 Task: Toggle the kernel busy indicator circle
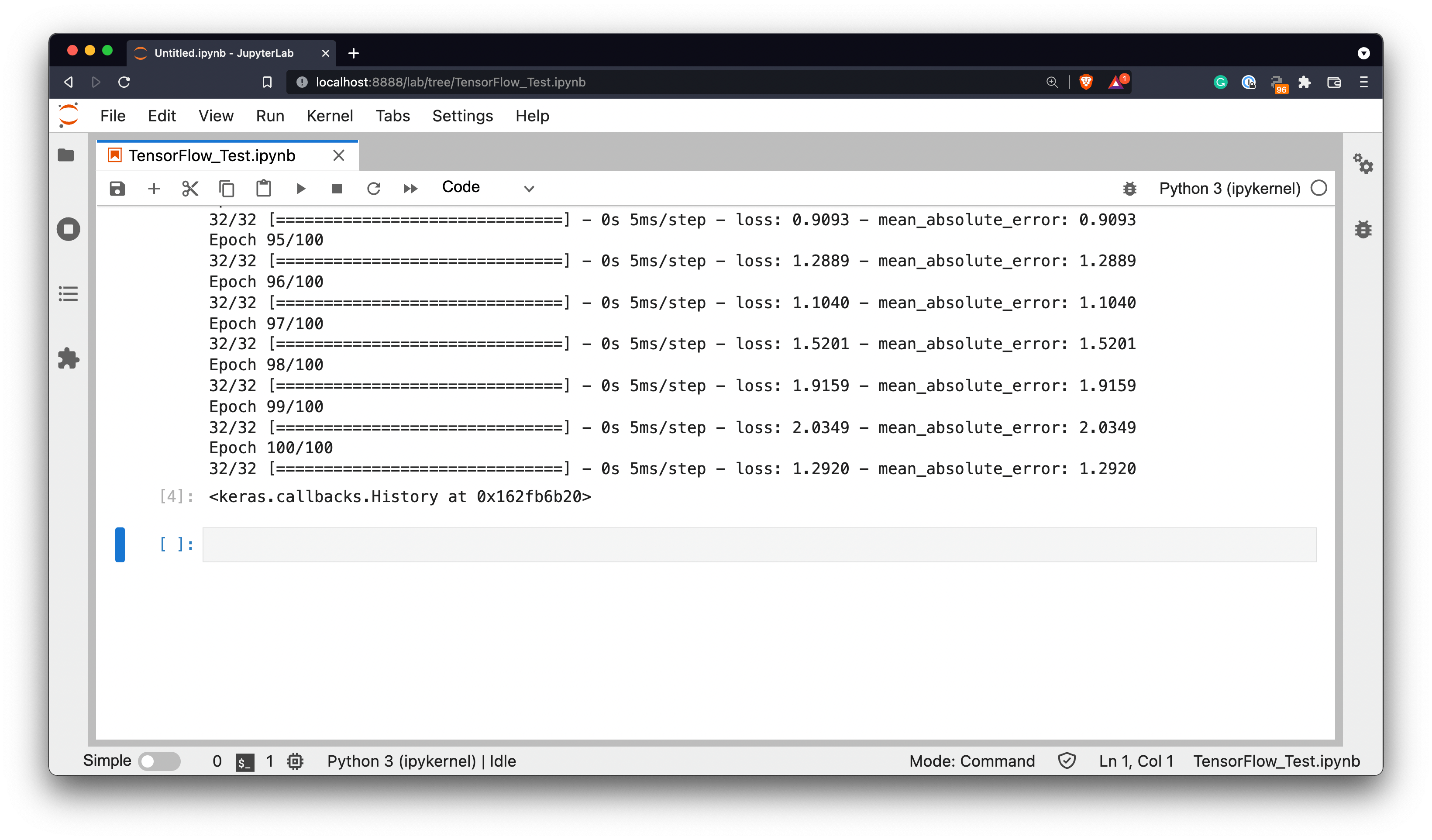1318,188
